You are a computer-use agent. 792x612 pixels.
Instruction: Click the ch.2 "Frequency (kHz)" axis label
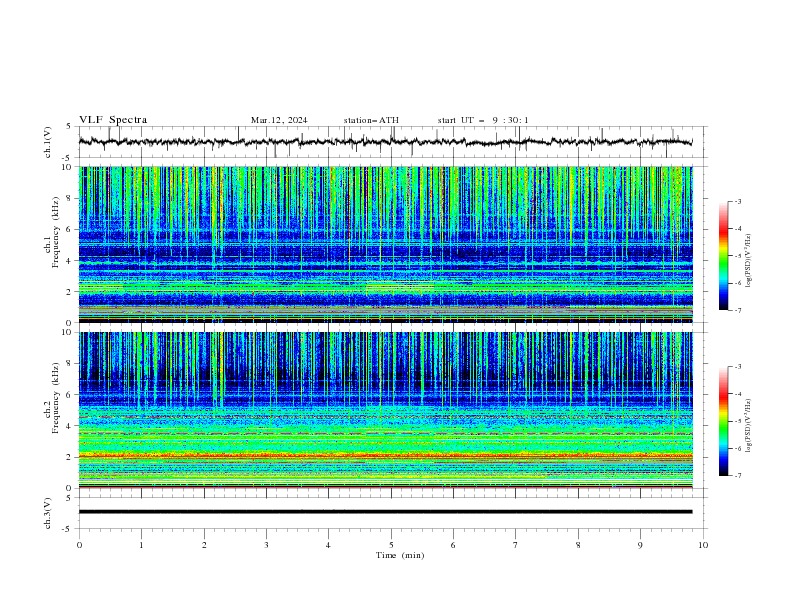pyautogui.click(x=55, y=398)
